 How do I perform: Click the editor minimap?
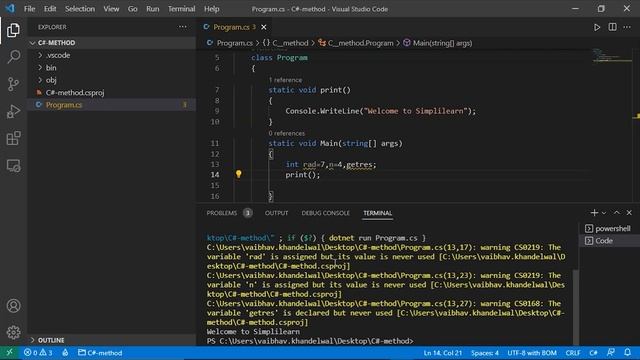click(x=612, y=56)
